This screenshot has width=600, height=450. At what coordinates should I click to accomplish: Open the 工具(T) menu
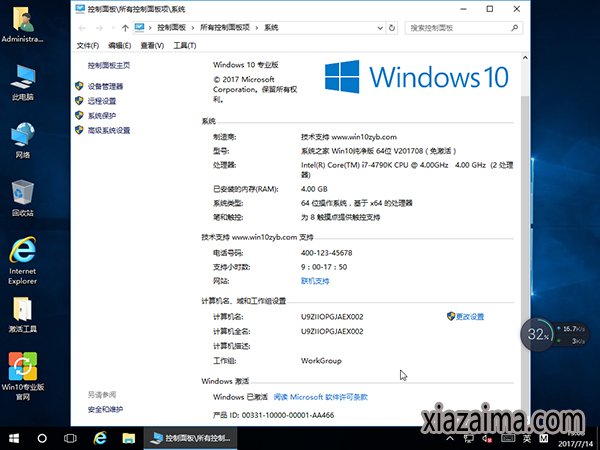point(185,46)
